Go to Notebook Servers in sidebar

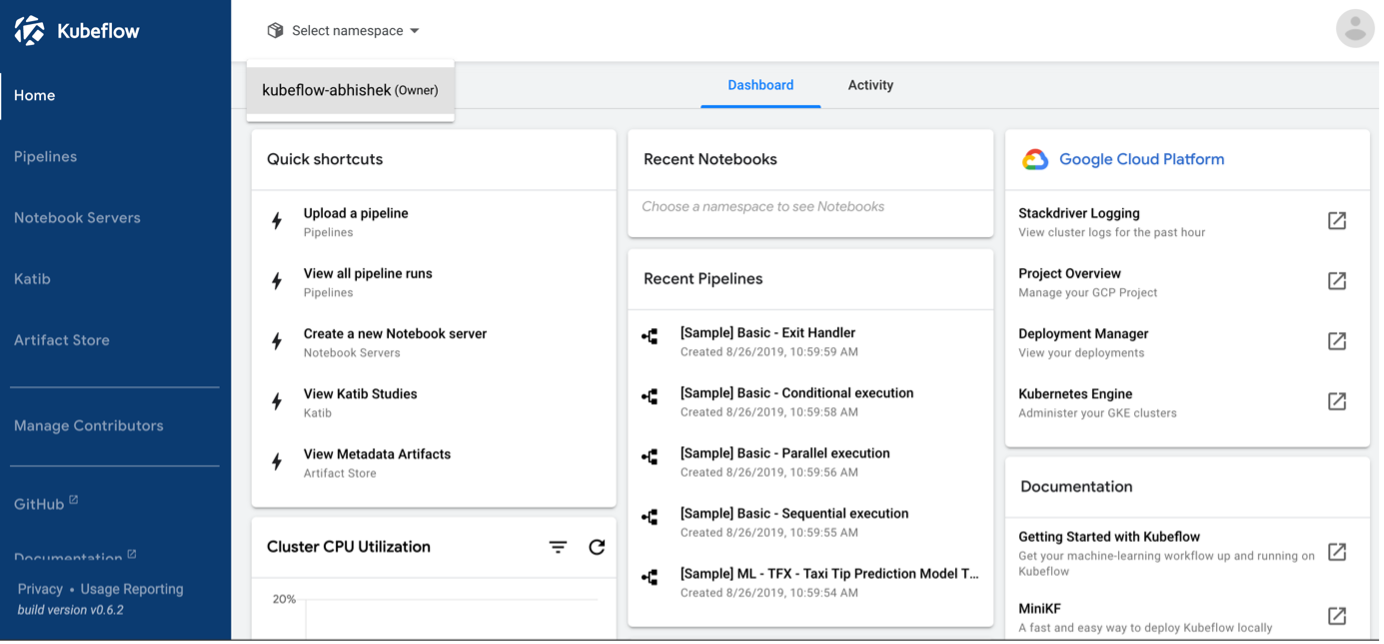click(x=77, y=218)
